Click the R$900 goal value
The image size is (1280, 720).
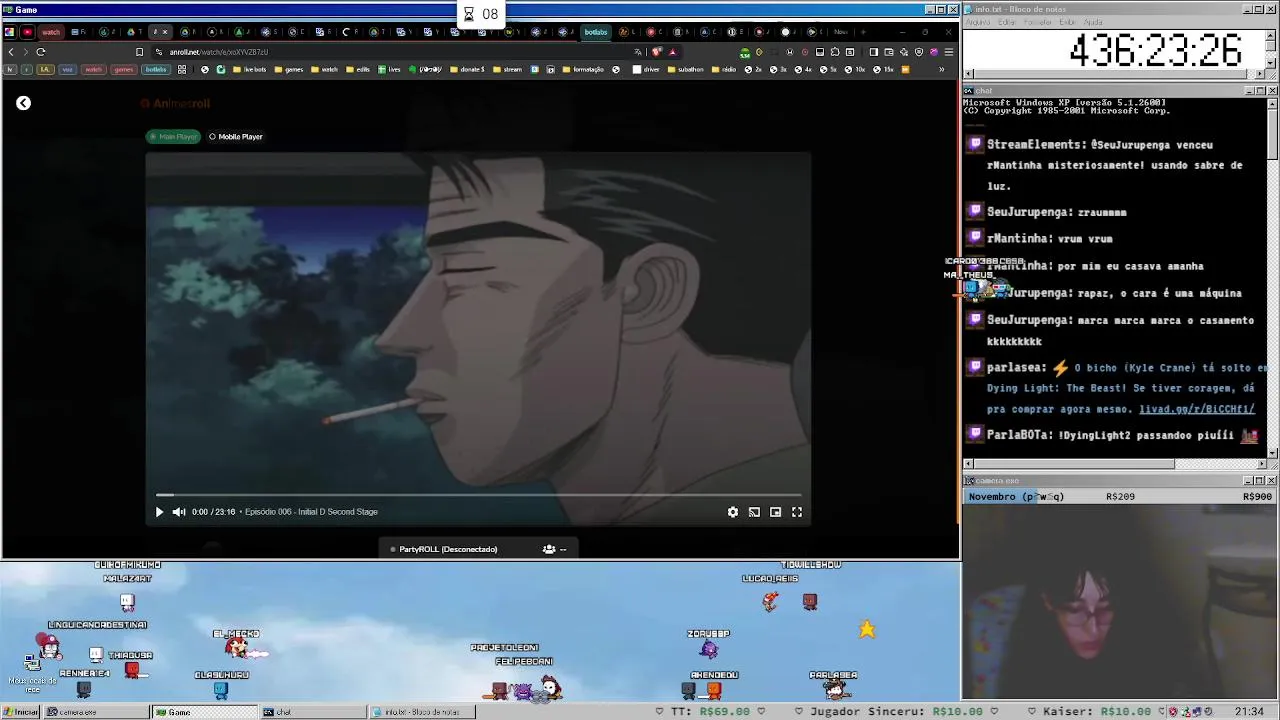1257,496
